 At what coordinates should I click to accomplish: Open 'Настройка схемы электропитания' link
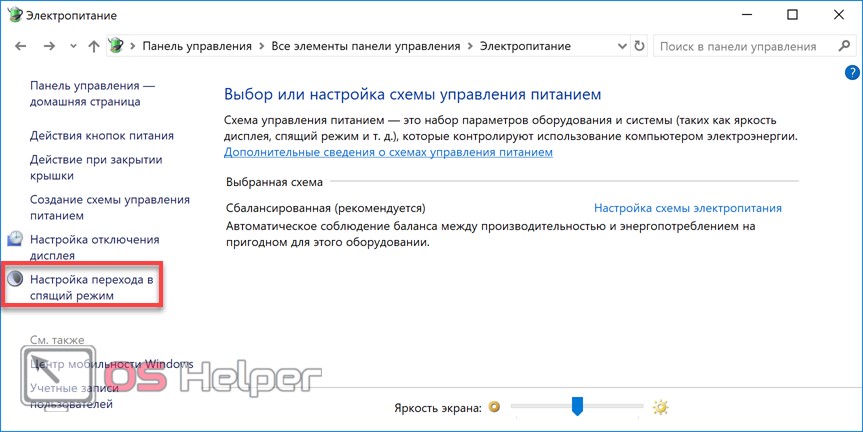pos(688,208)
